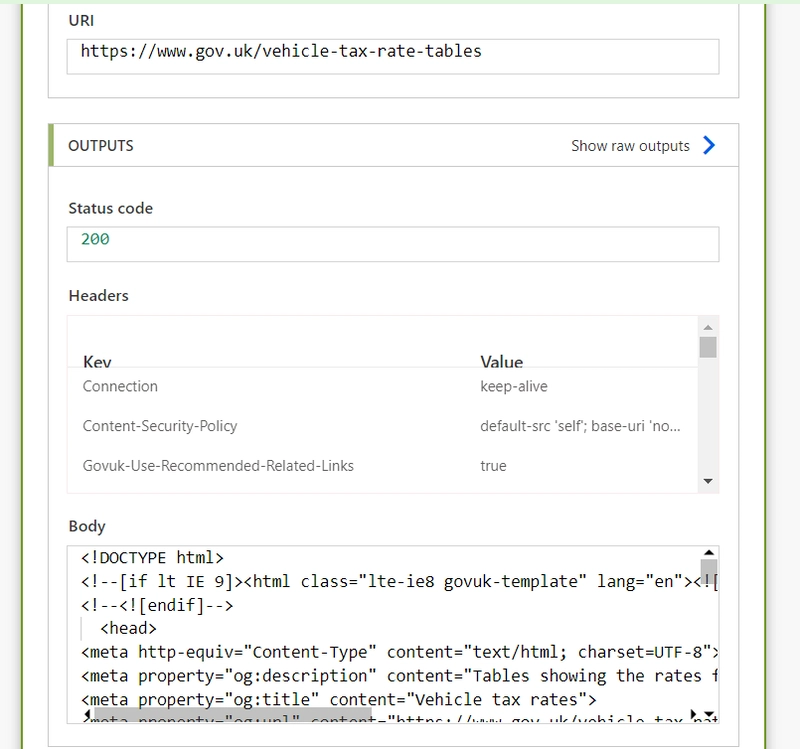Select the Govuk-Use-Recommended-Related-Links row
Viewport: 800px width, 749px height.
[383, 466]
